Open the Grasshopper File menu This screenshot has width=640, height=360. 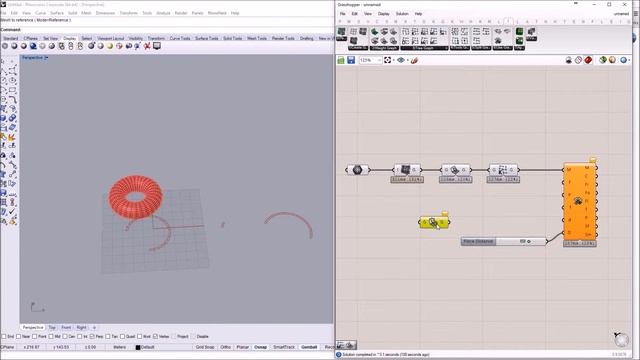342,14
